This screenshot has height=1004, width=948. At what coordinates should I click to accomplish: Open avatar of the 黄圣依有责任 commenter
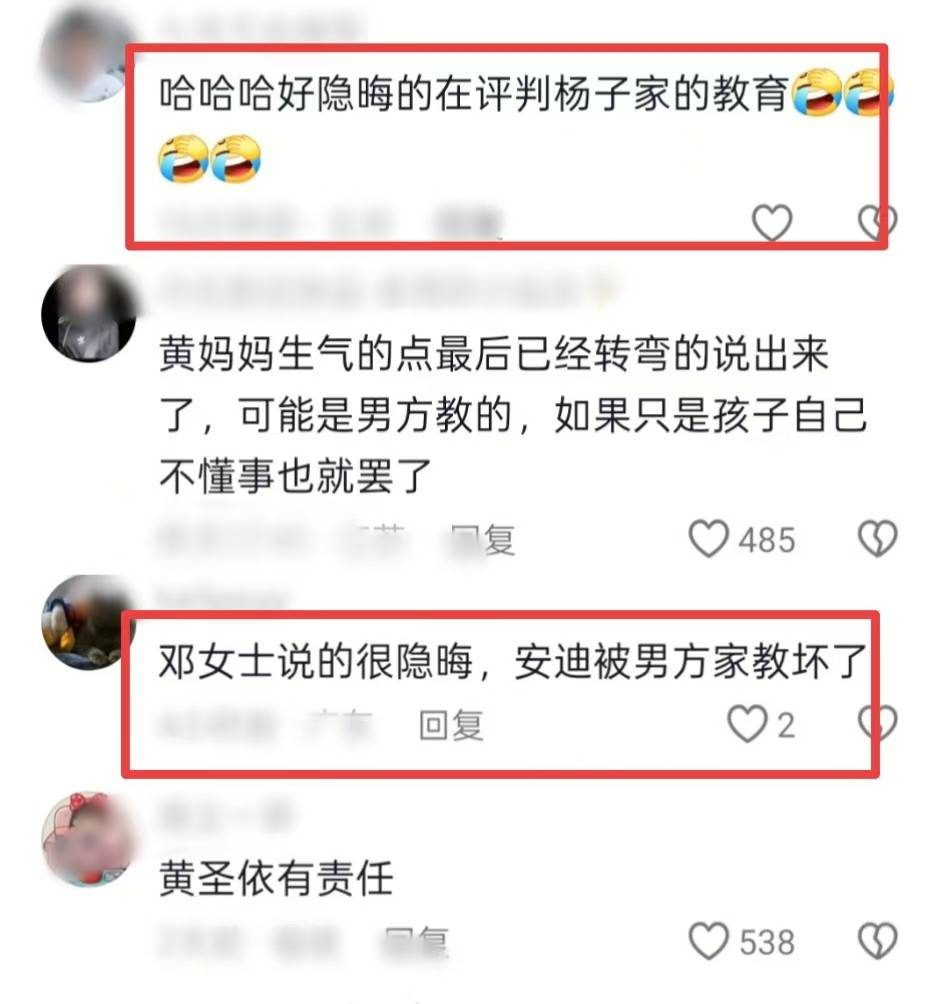(88, 839)
